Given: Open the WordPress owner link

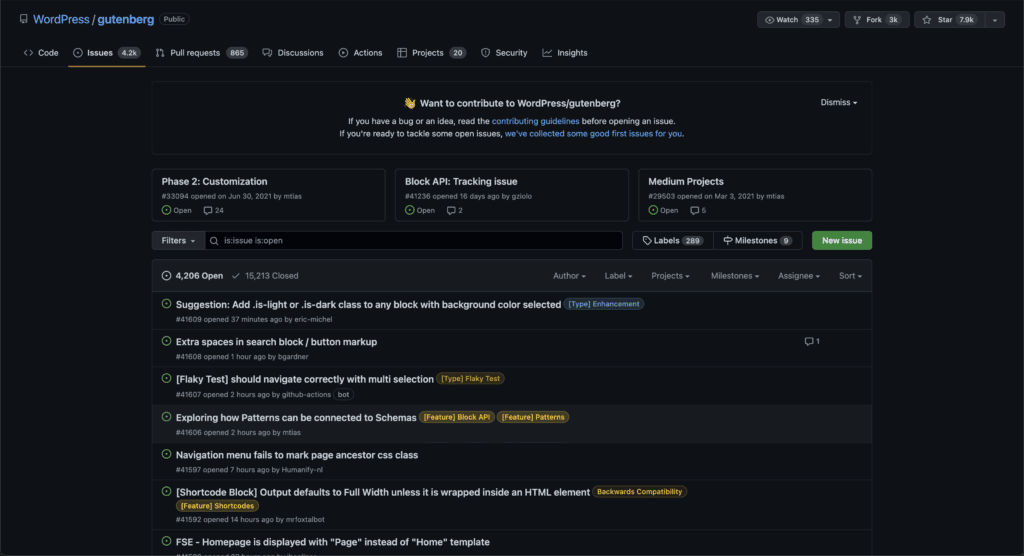Looking at the screenshot, I should [x=61, y=20].
